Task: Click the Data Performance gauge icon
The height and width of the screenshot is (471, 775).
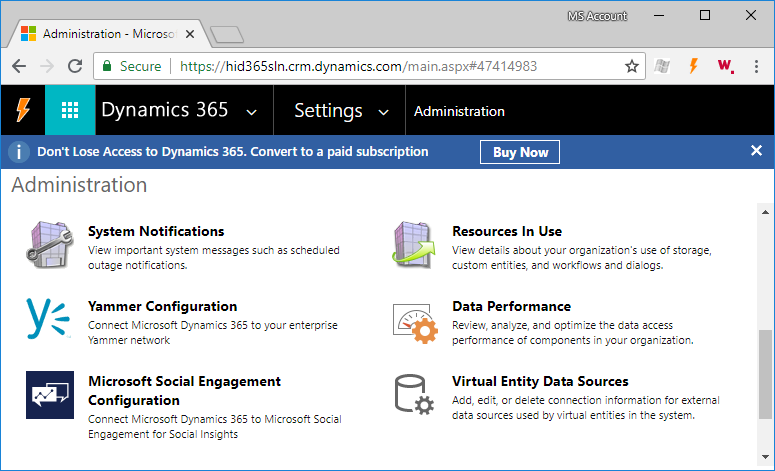Action: click(415, 323)
